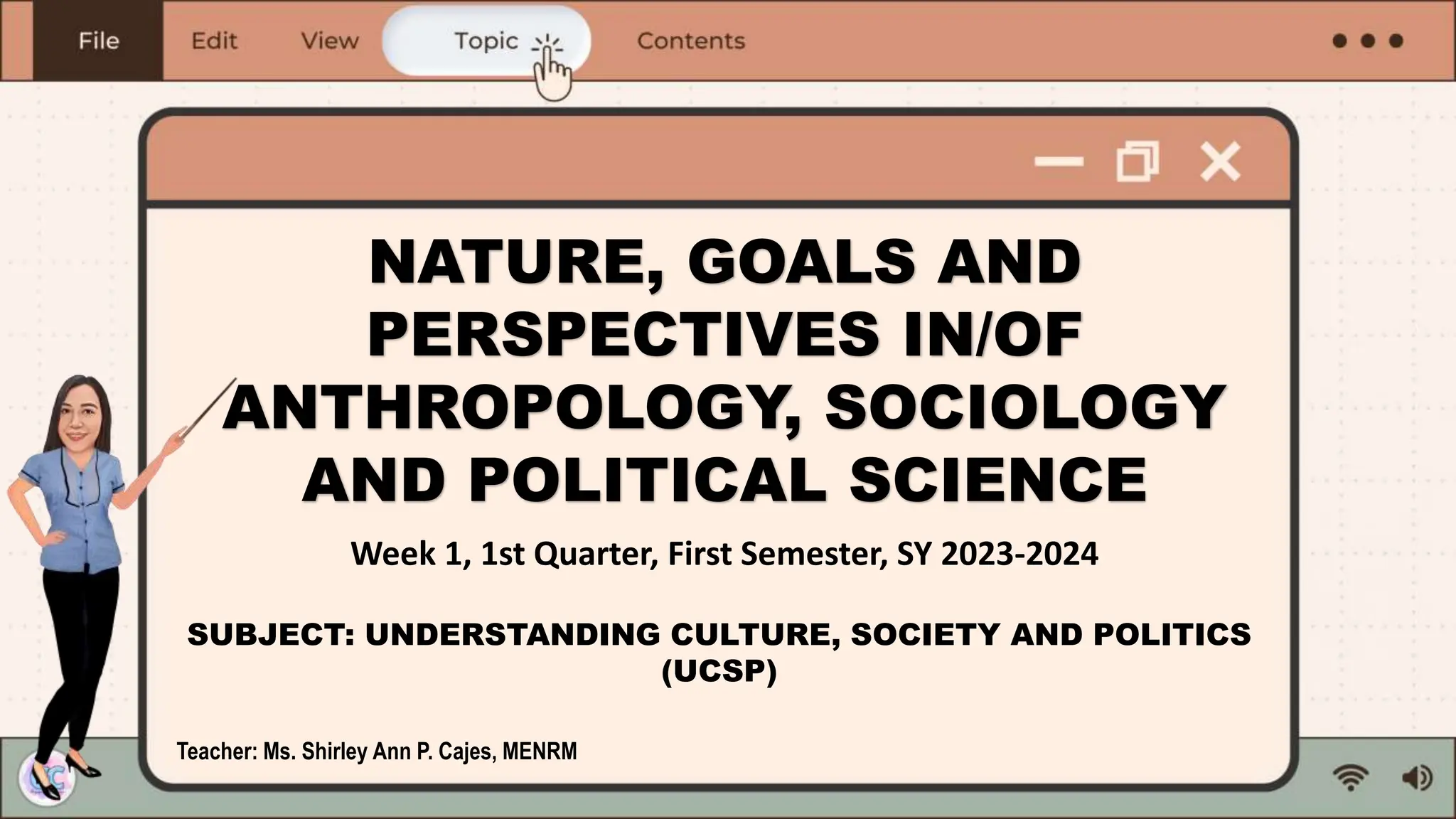This screenshot has height=819, width=1456.
Task: Mute via the speaker volume icon
Action: pyautogui.click(x=1416, y=778)
